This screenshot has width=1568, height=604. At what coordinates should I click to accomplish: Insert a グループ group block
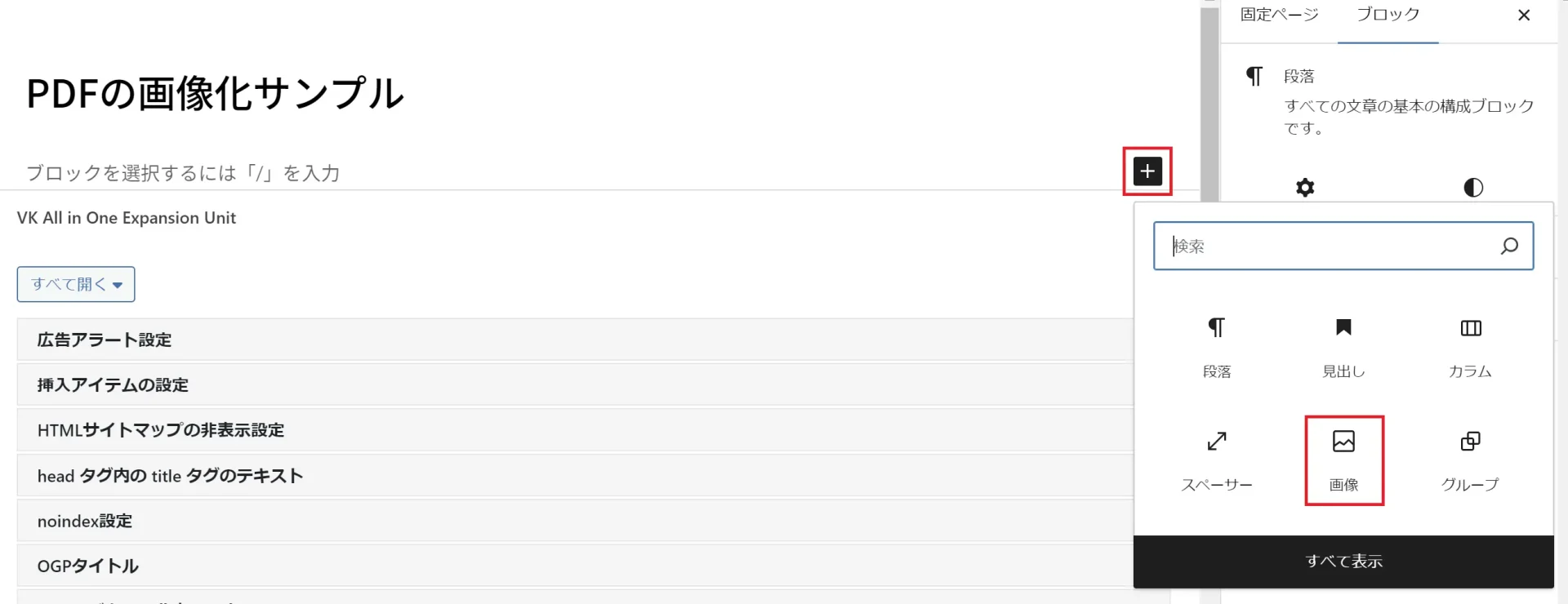point(1470,461)
